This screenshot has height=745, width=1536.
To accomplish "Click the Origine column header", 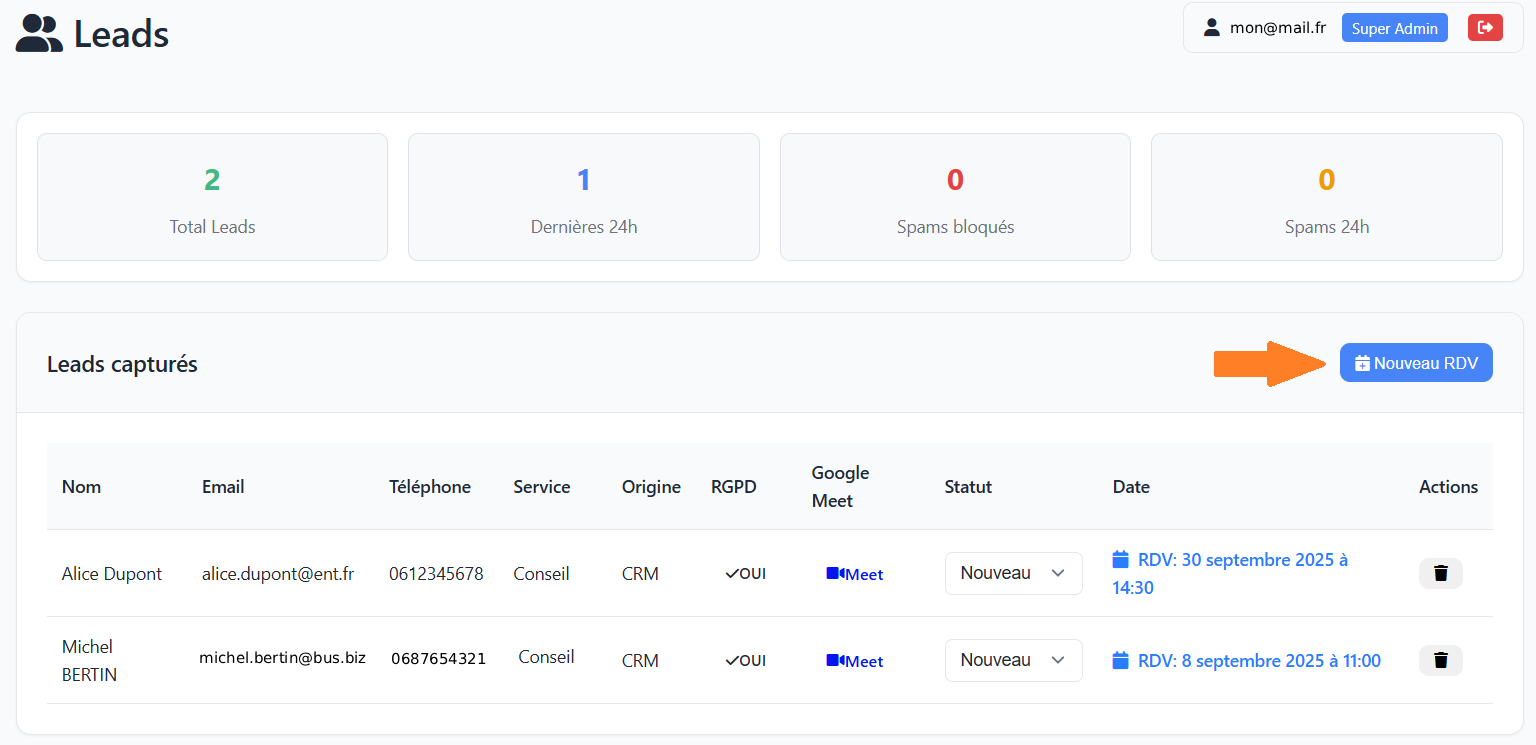I will (651, 487).
